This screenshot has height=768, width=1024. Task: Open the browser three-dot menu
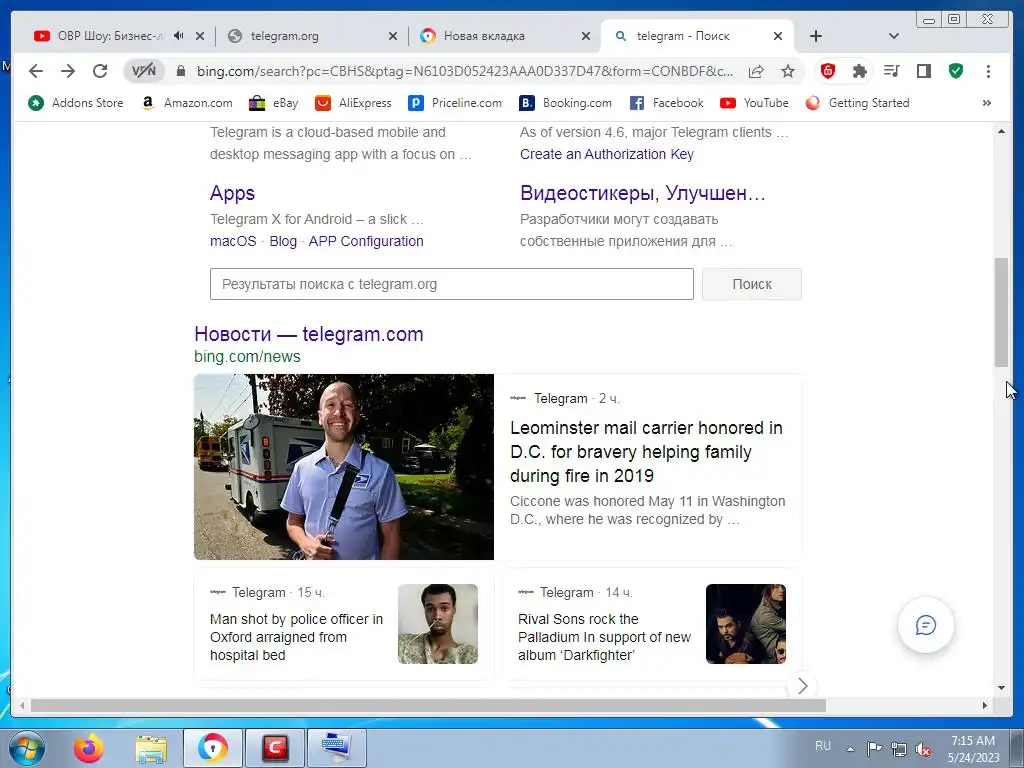point(988,71)
